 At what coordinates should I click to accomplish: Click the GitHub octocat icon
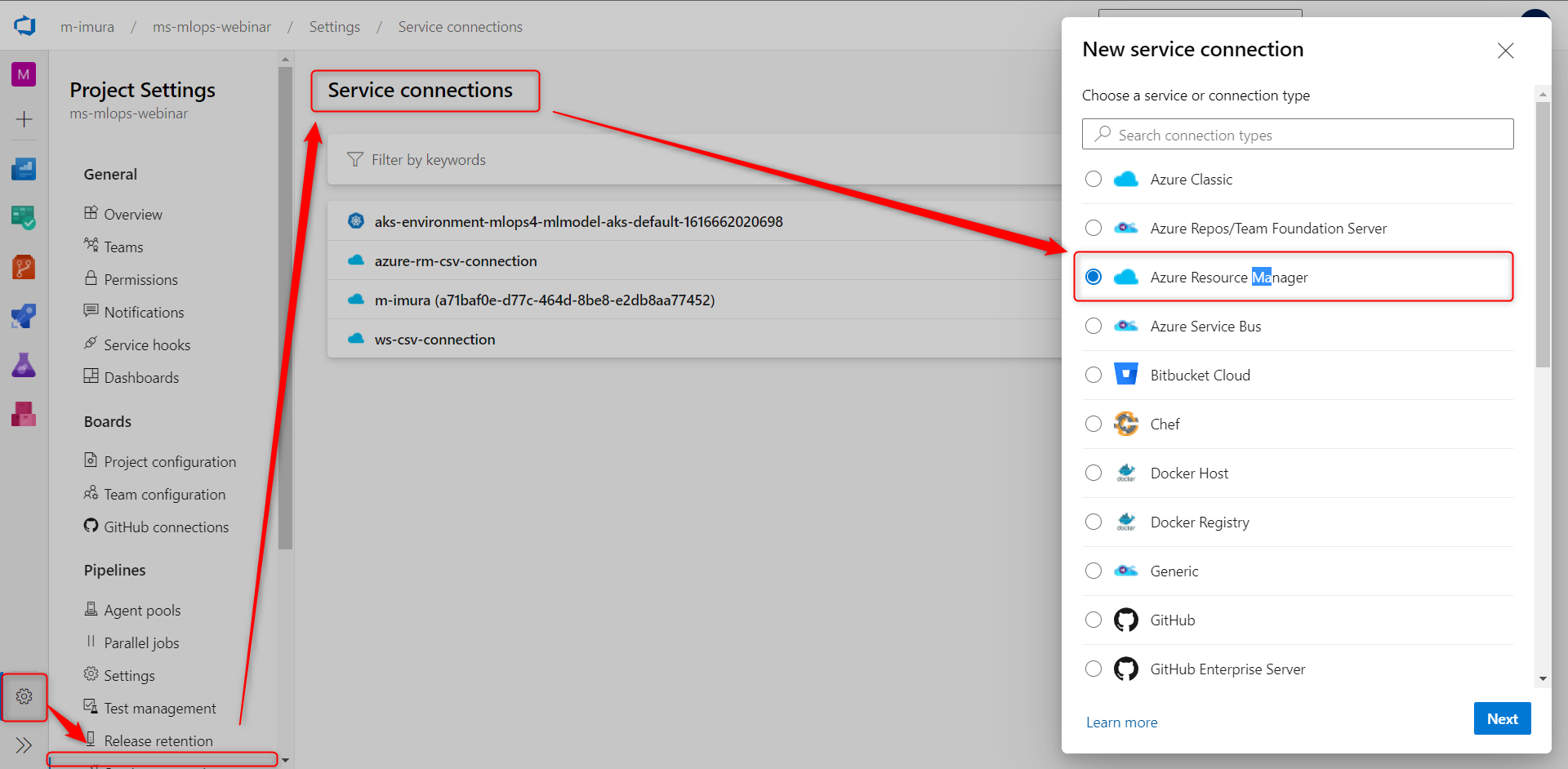pos(1126,620)
